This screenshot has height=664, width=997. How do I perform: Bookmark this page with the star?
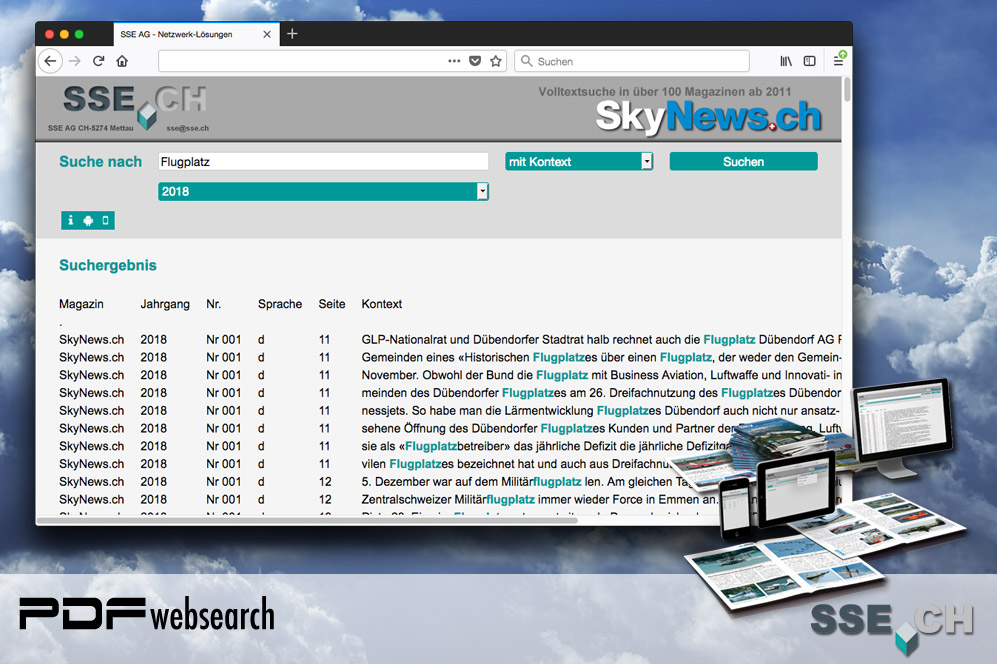(496, 61)
